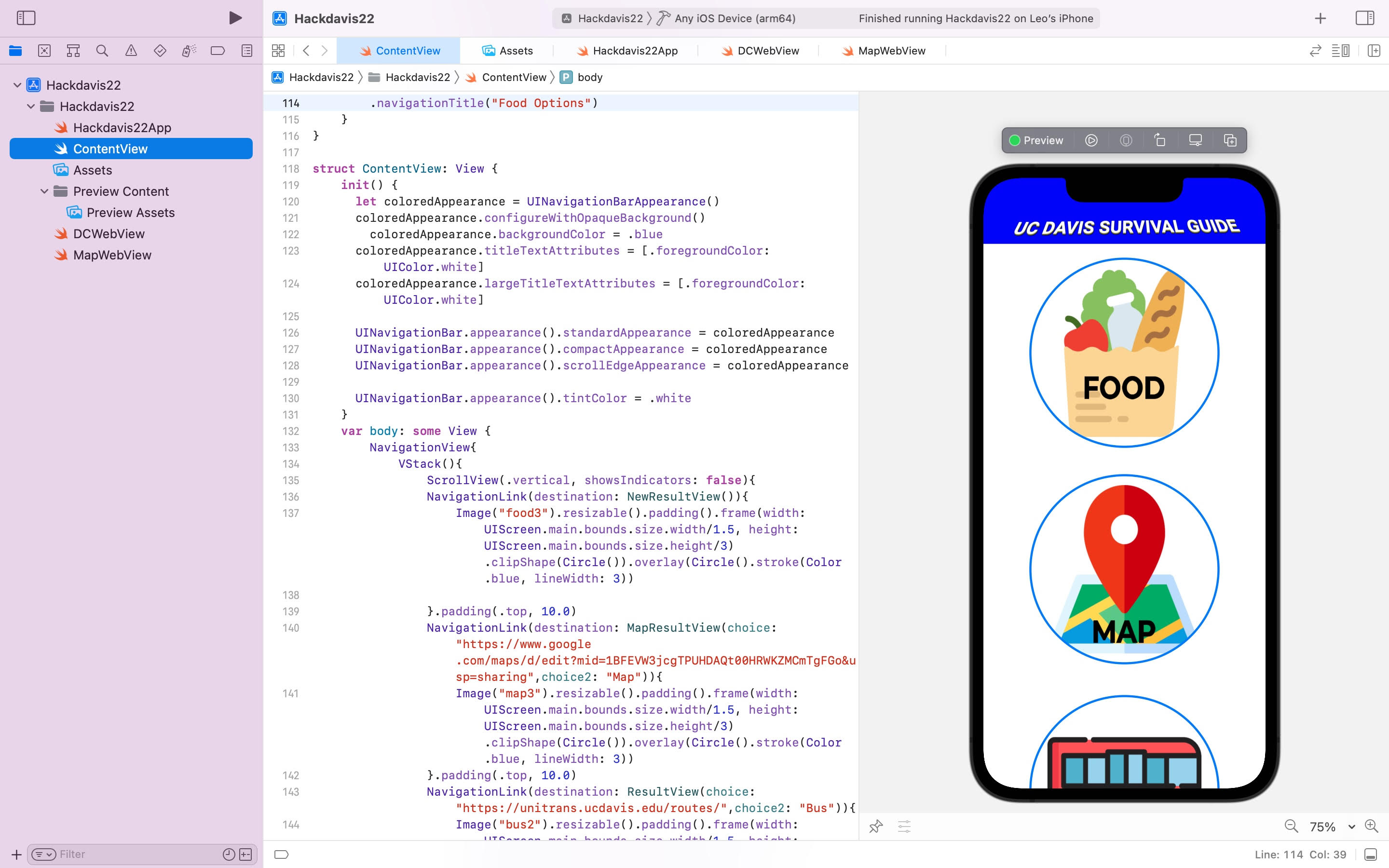The height and width of the screenshot is (868, 1389).
Task: Click the Variants icon in preview bar
Action: 1230,141
